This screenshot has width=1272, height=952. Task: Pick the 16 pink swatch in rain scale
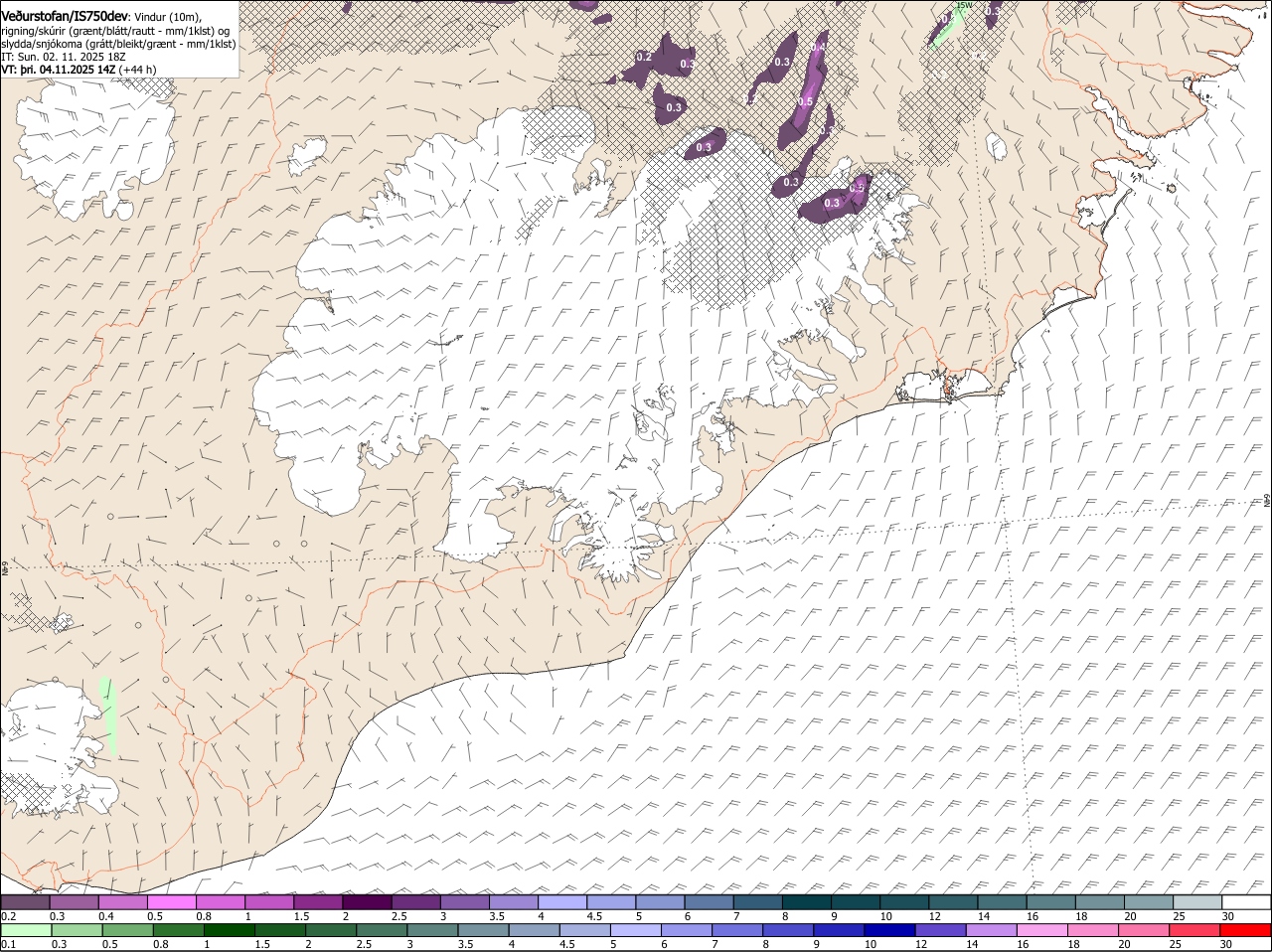coord(1041,930)
